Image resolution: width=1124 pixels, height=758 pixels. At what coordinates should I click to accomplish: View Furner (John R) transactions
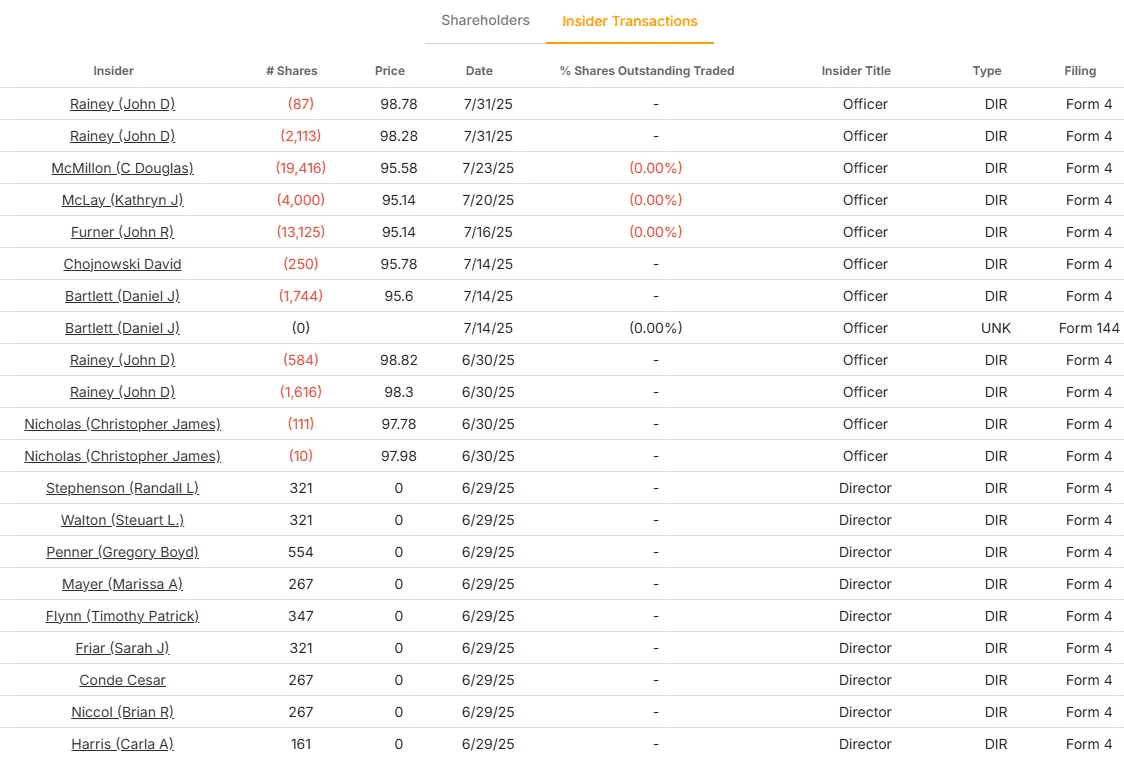122,232
